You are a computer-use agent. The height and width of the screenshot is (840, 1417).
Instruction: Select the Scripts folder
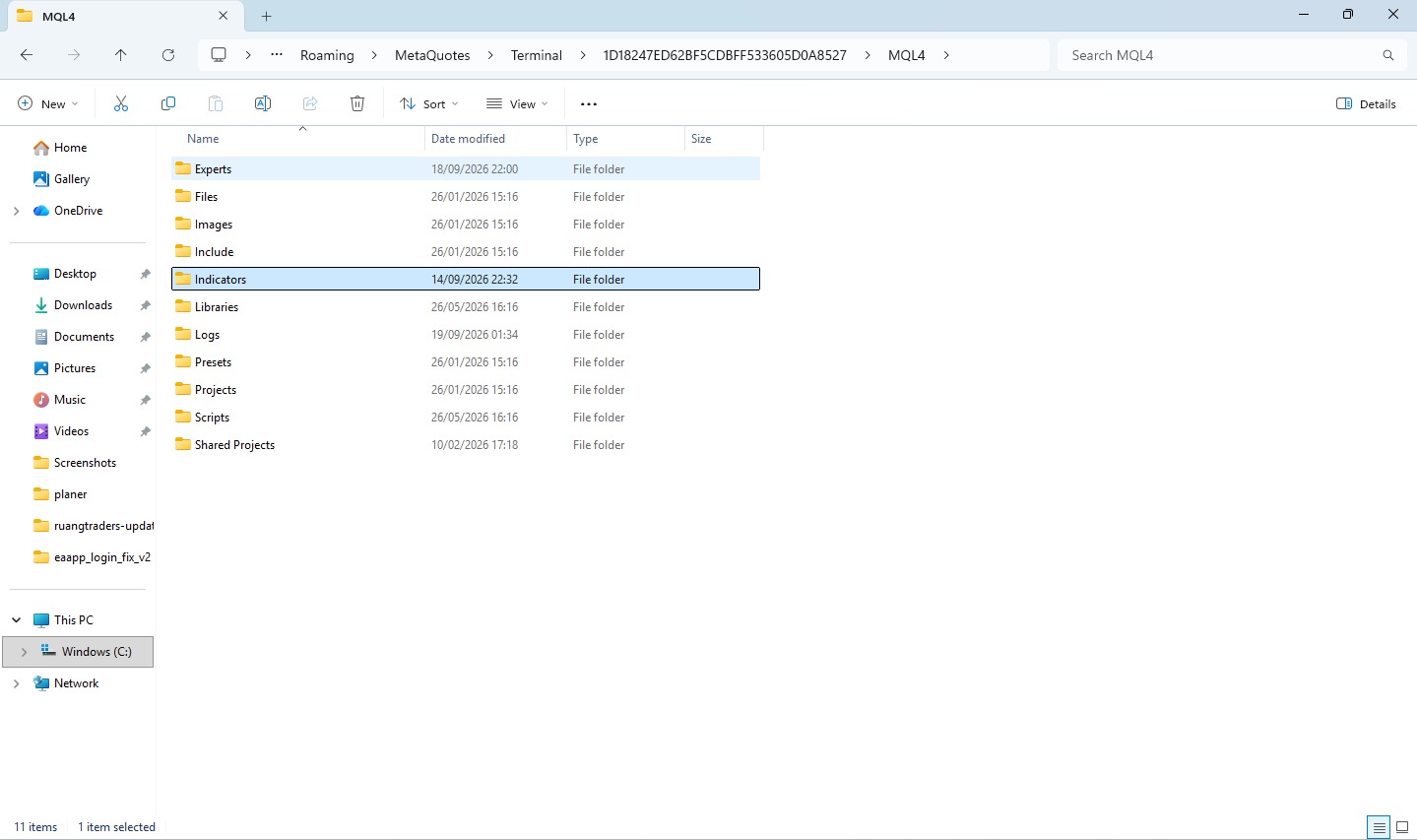click(x=466, y=418)
